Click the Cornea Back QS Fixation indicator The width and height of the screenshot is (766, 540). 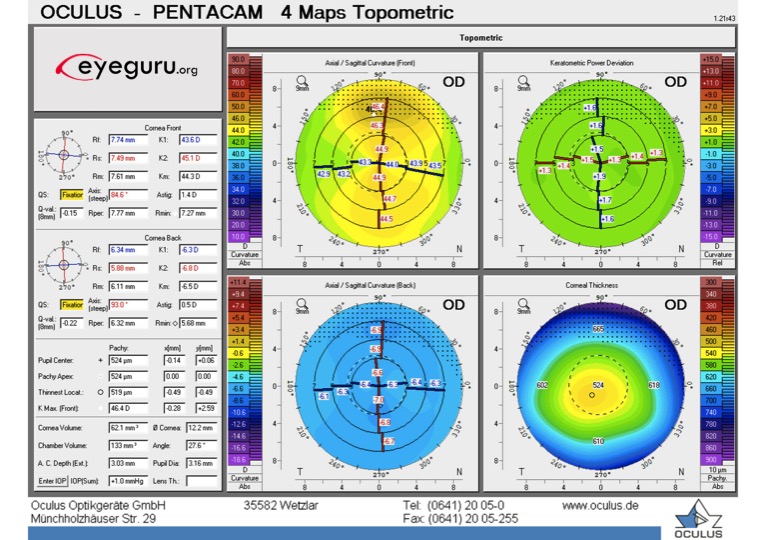point(72,304)
